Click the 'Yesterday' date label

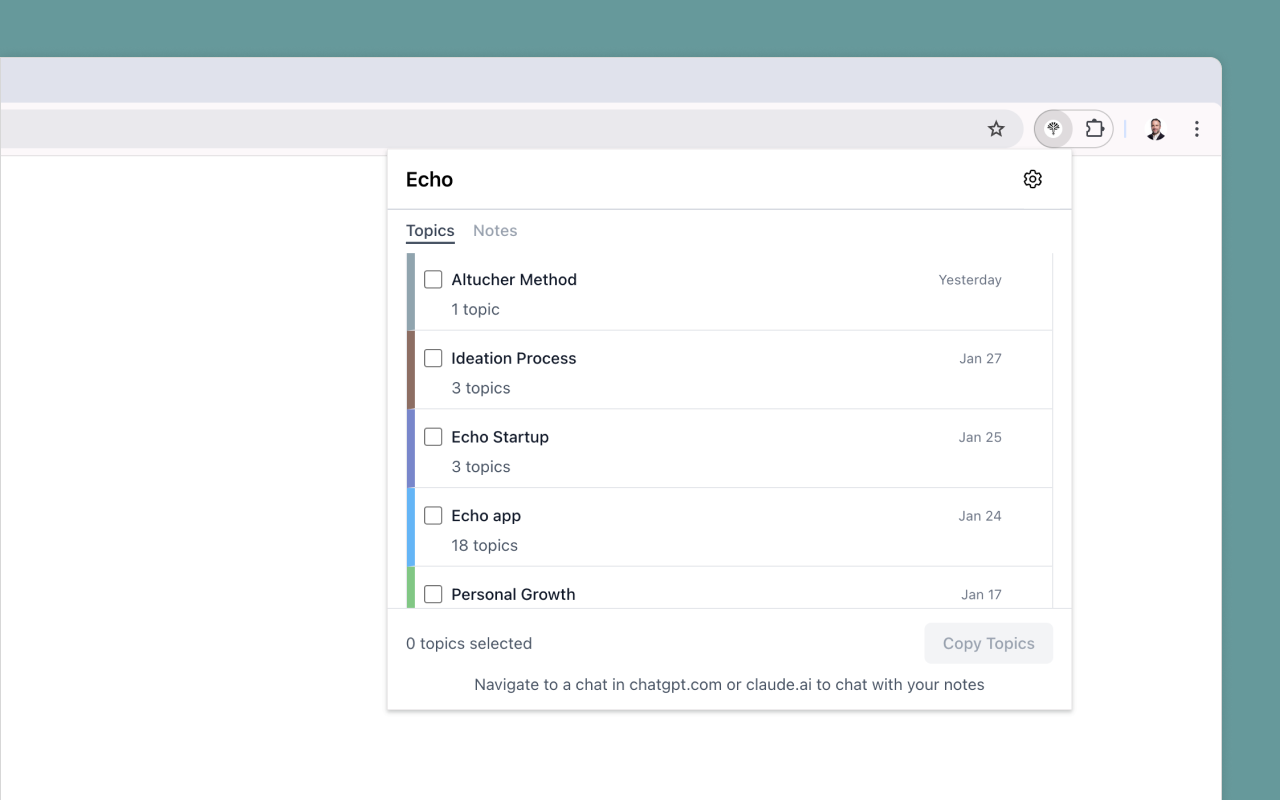pyautogui.click(x=970, y=280)
